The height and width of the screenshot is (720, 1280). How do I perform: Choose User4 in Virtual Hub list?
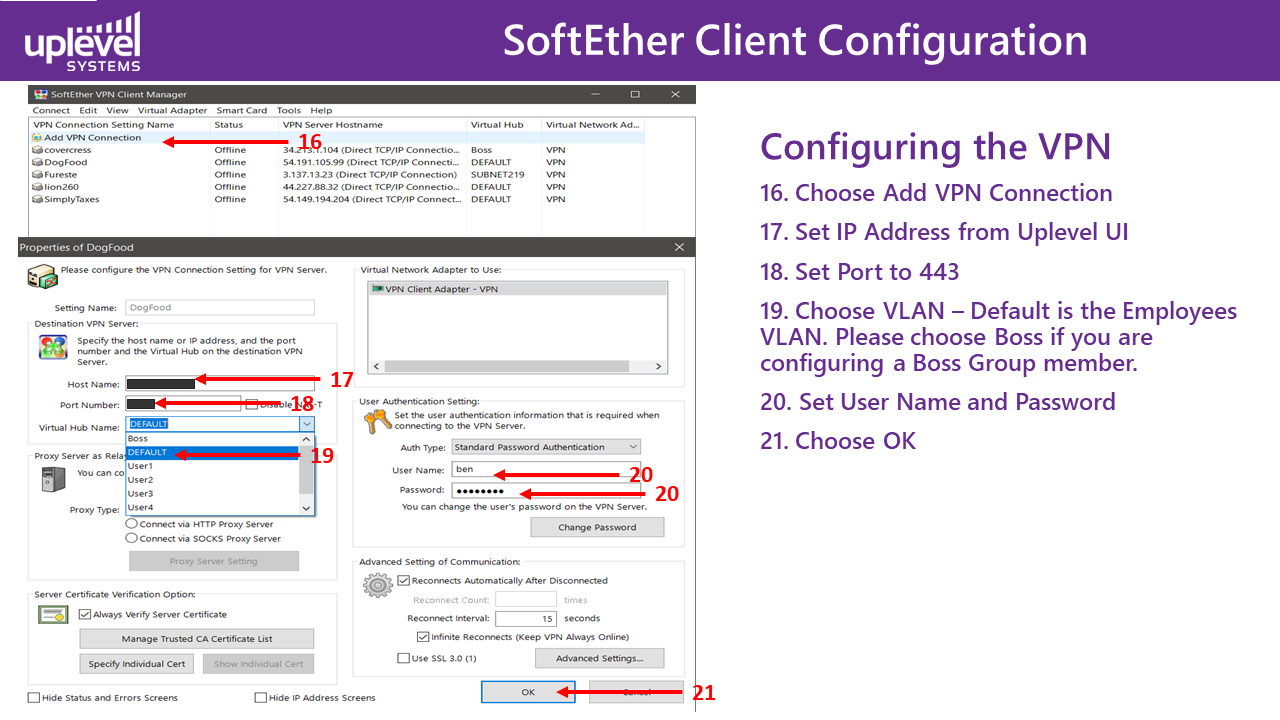[x=212, y=507]
